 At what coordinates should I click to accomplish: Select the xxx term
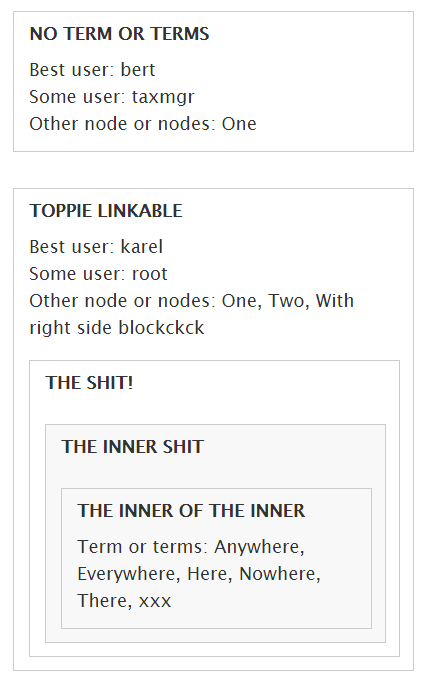[x=155, y=602]
